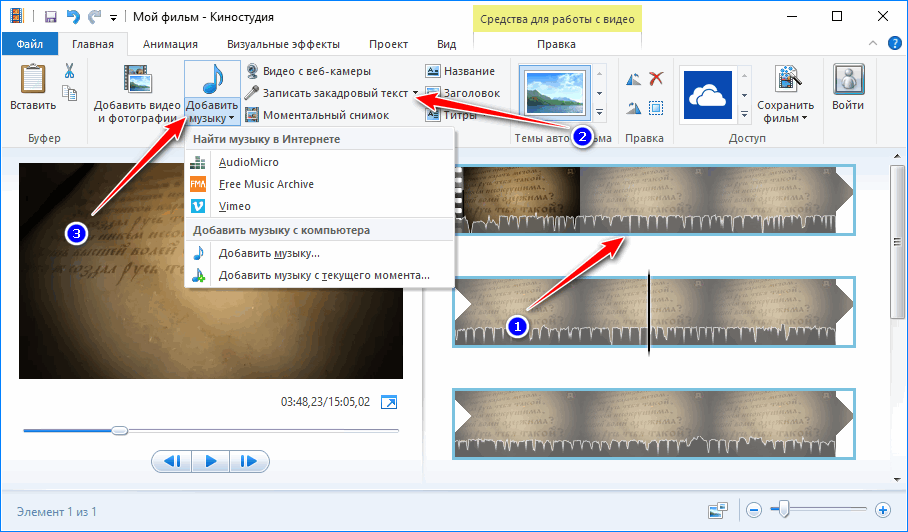Switch to the Вид tab
This screenshot has width=908, height=532.
446,44
